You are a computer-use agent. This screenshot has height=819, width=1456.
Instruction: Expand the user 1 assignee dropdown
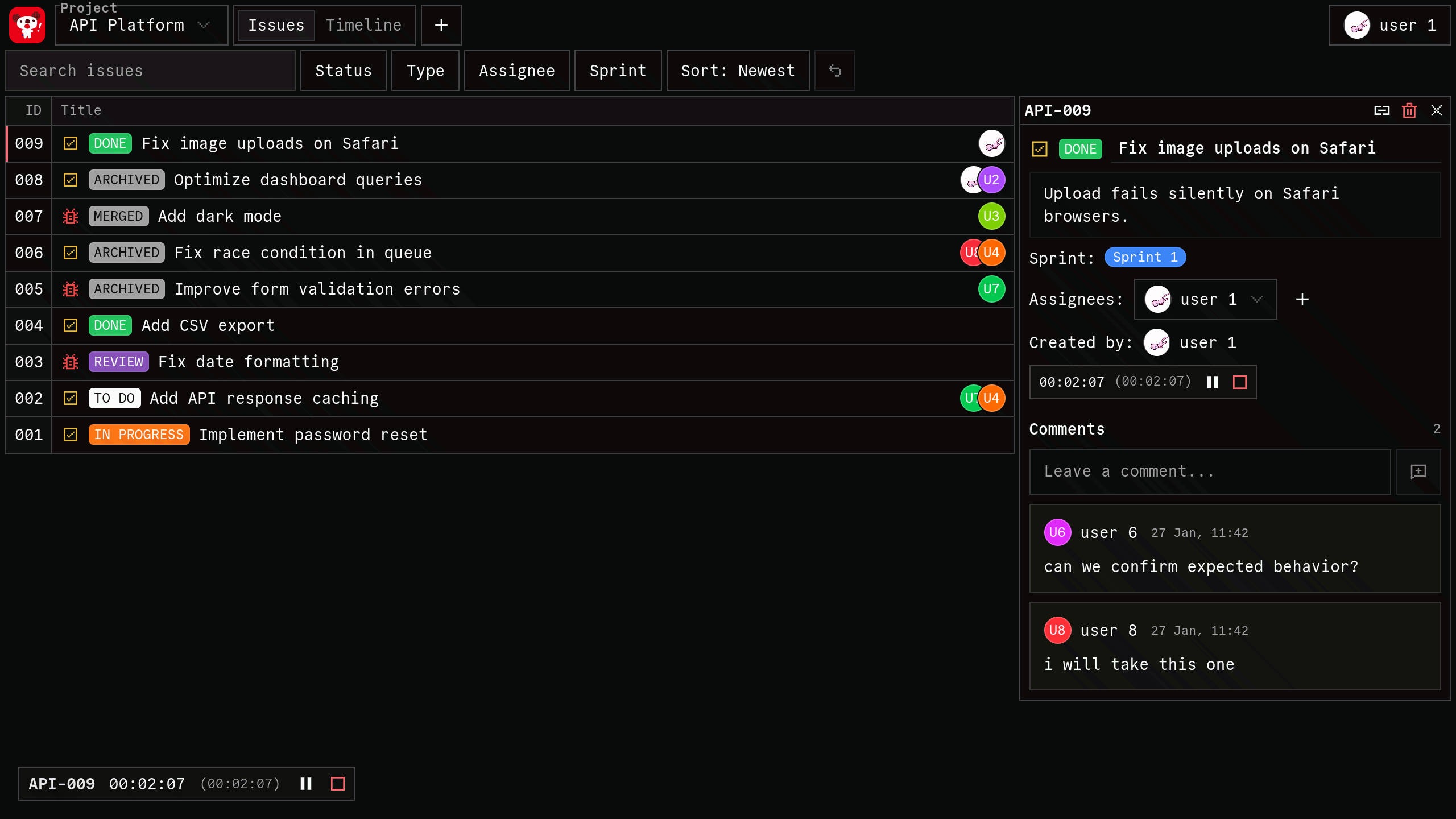pos(1205,299)
